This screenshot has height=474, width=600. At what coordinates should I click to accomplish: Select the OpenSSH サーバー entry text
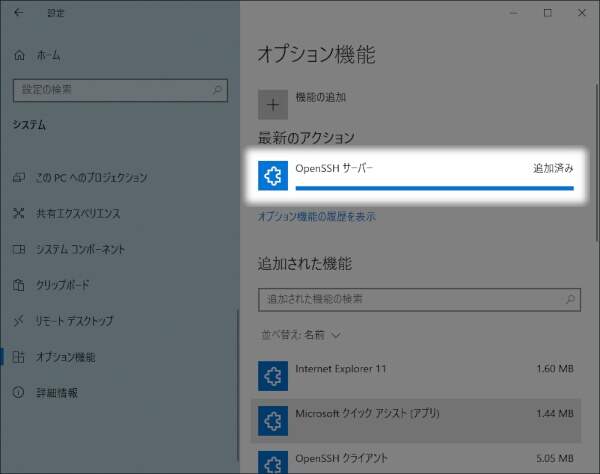pyautogui.click(x=334, y=168)
